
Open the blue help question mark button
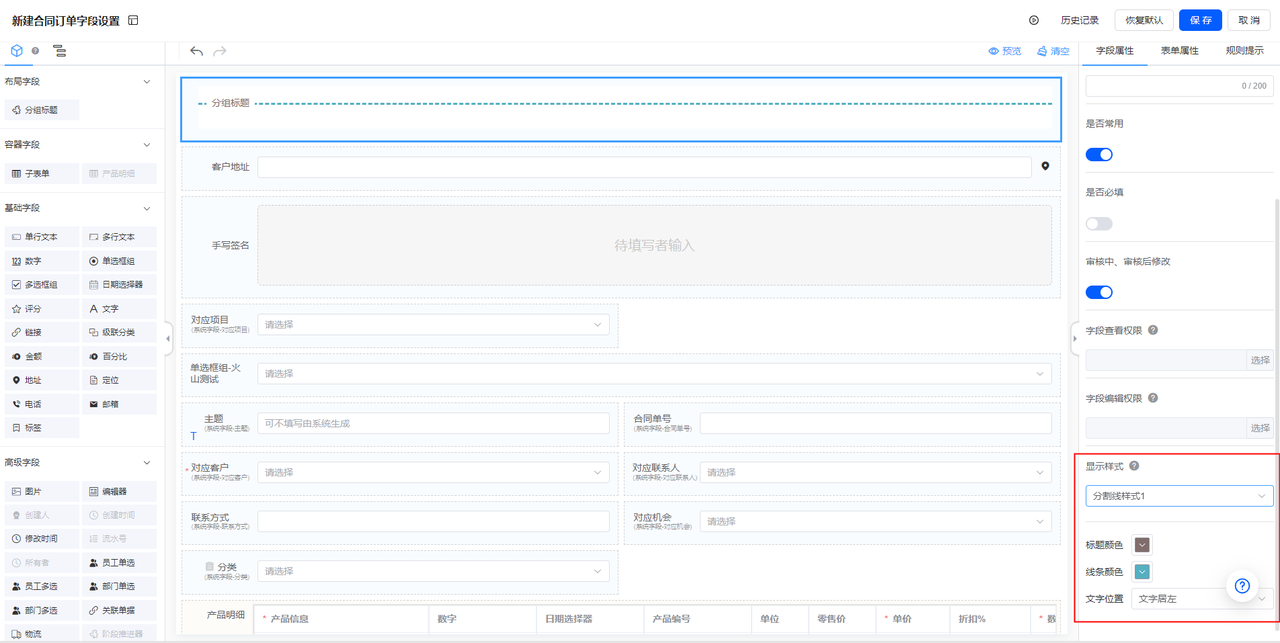pyautogui.click(x=1242, y=586)
